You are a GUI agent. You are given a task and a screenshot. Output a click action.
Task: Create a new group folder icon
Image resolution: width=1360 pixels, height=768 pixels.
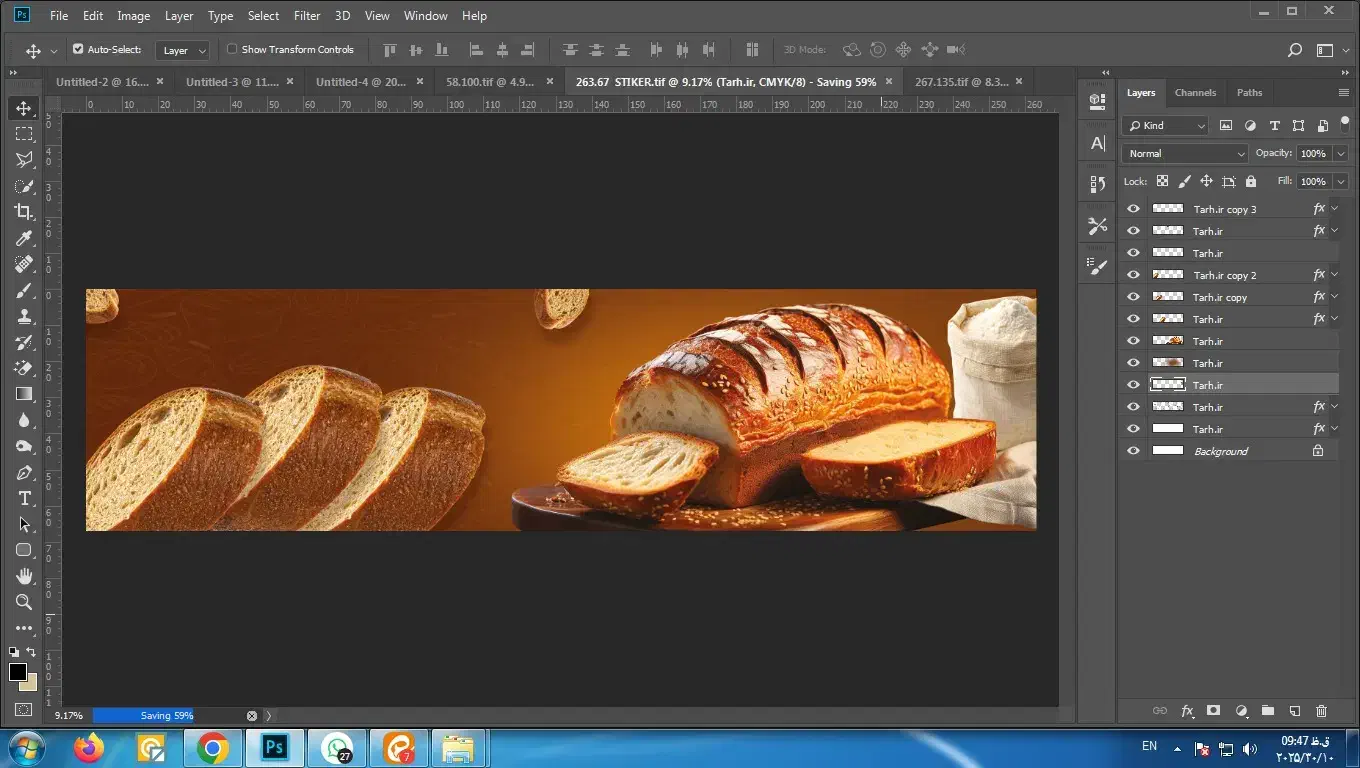(1268, 711)
